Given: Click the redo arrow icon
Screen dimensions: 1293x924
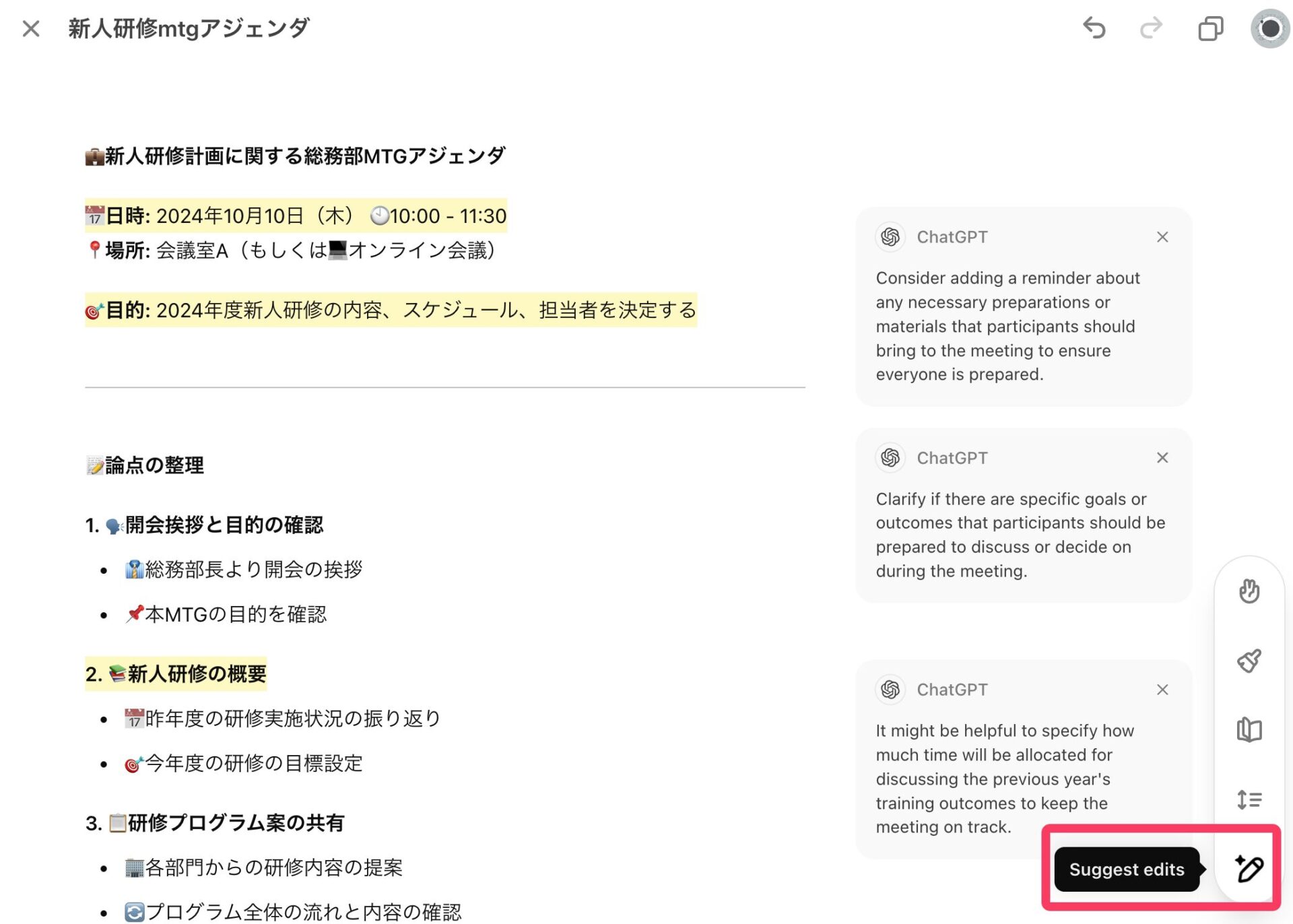Looking at the screenshot, I should [x=1151, y=28].
